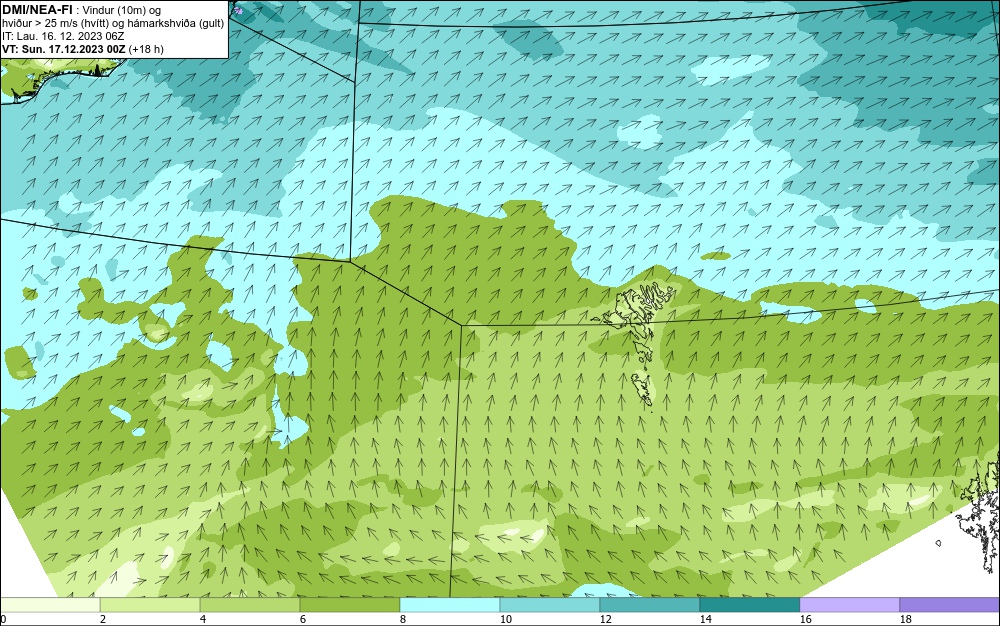Click the 14–16 m/s dark teal legend swatch

750,604
